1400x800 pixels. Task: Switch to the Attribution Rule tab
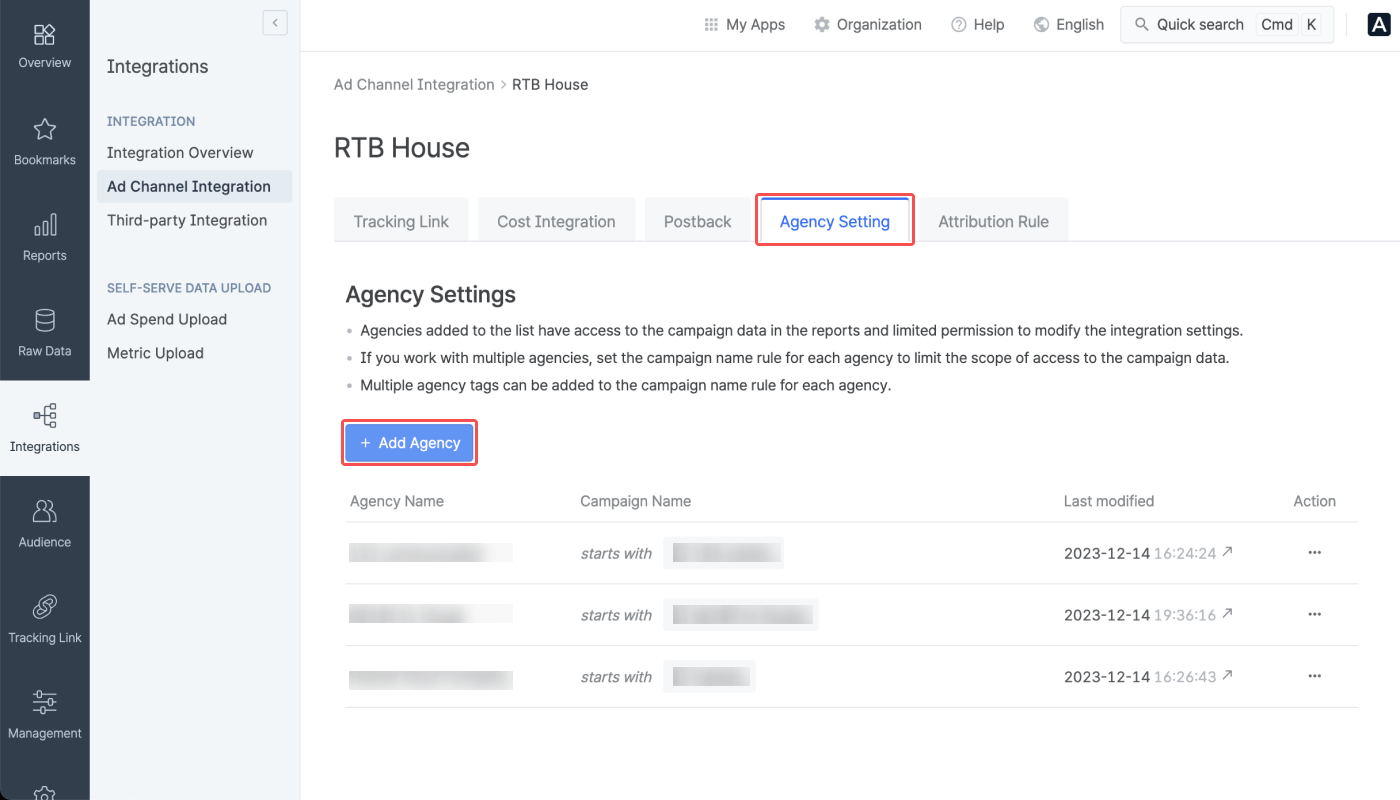click(993, 221)
